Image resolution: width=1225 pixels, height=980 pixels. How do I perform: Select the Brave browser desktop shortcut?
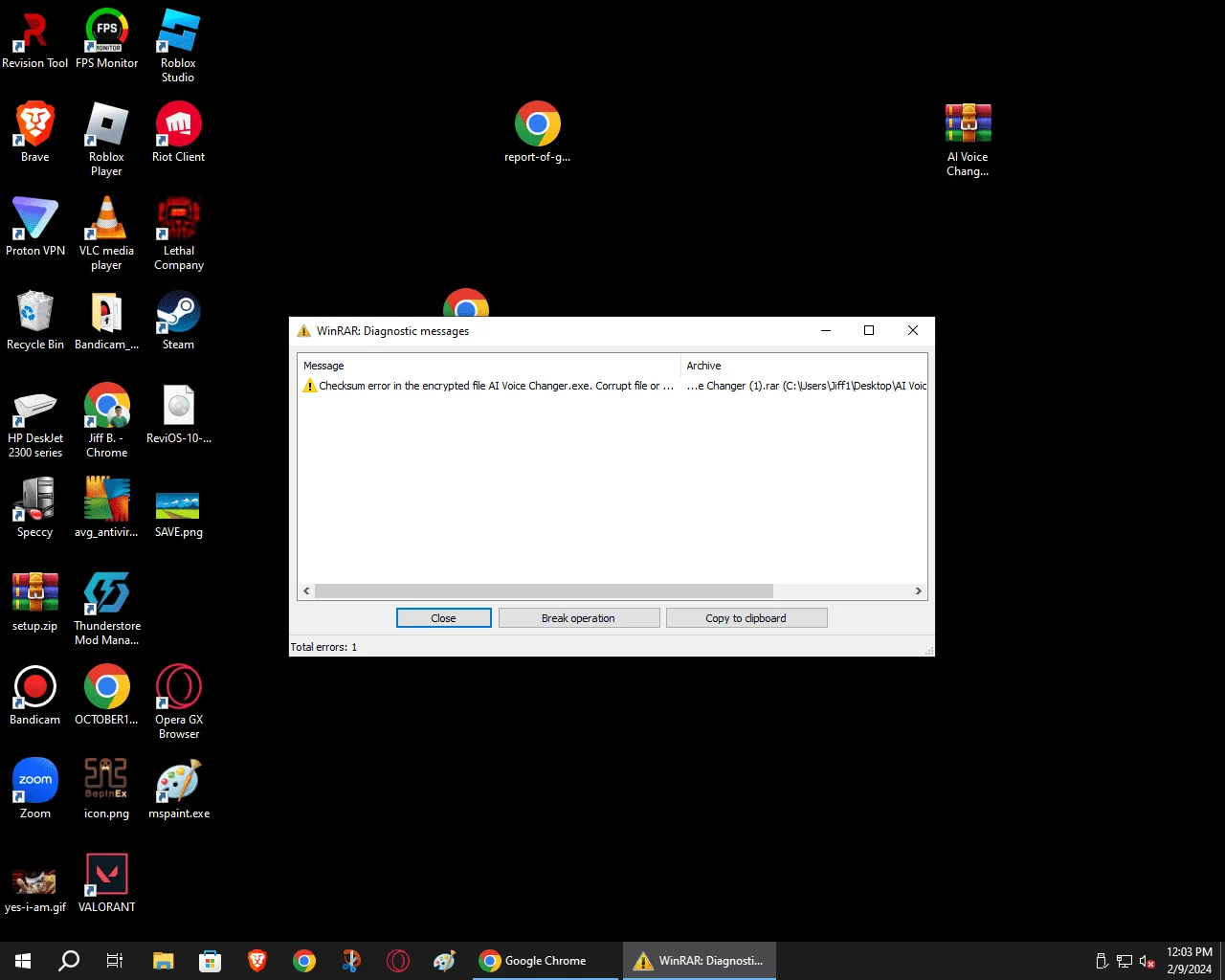[x=35, y=132]
